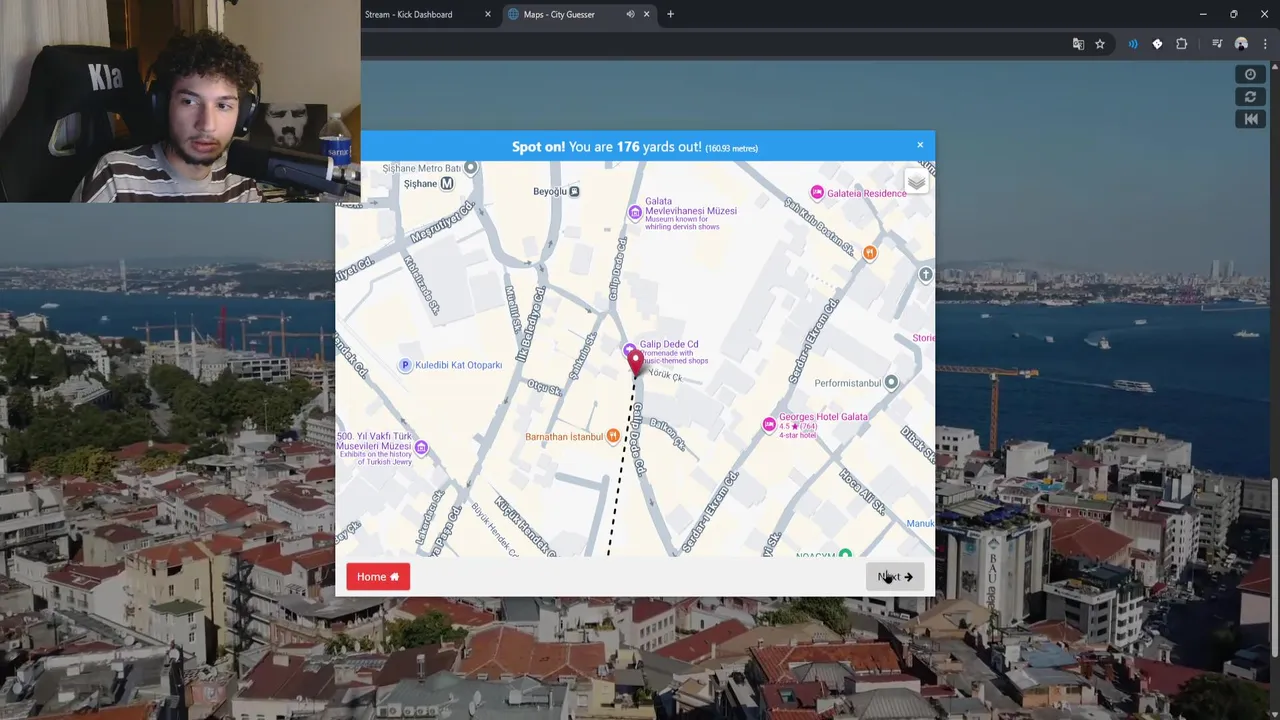Click the Barnathan Istanbul restaurant marker
The height and width of the screenshot is (720, 1280).
pos(613,436)
